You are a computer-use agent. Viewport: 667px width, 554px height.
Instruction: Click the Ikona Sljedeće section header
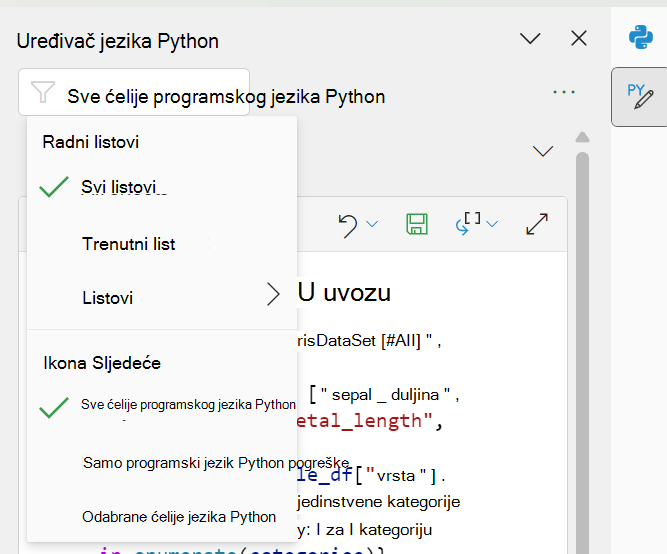[x=102, y=363]
